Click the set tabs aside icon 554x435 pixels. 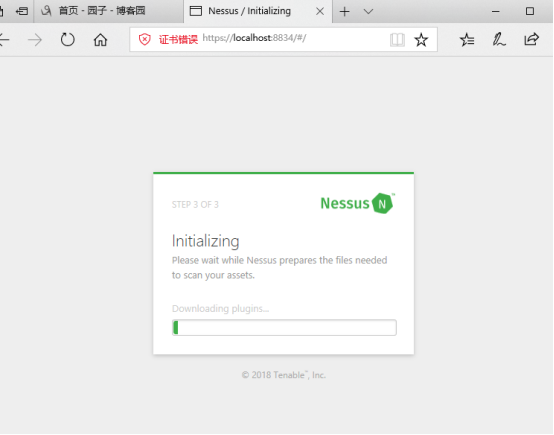[x=22, y=11]
